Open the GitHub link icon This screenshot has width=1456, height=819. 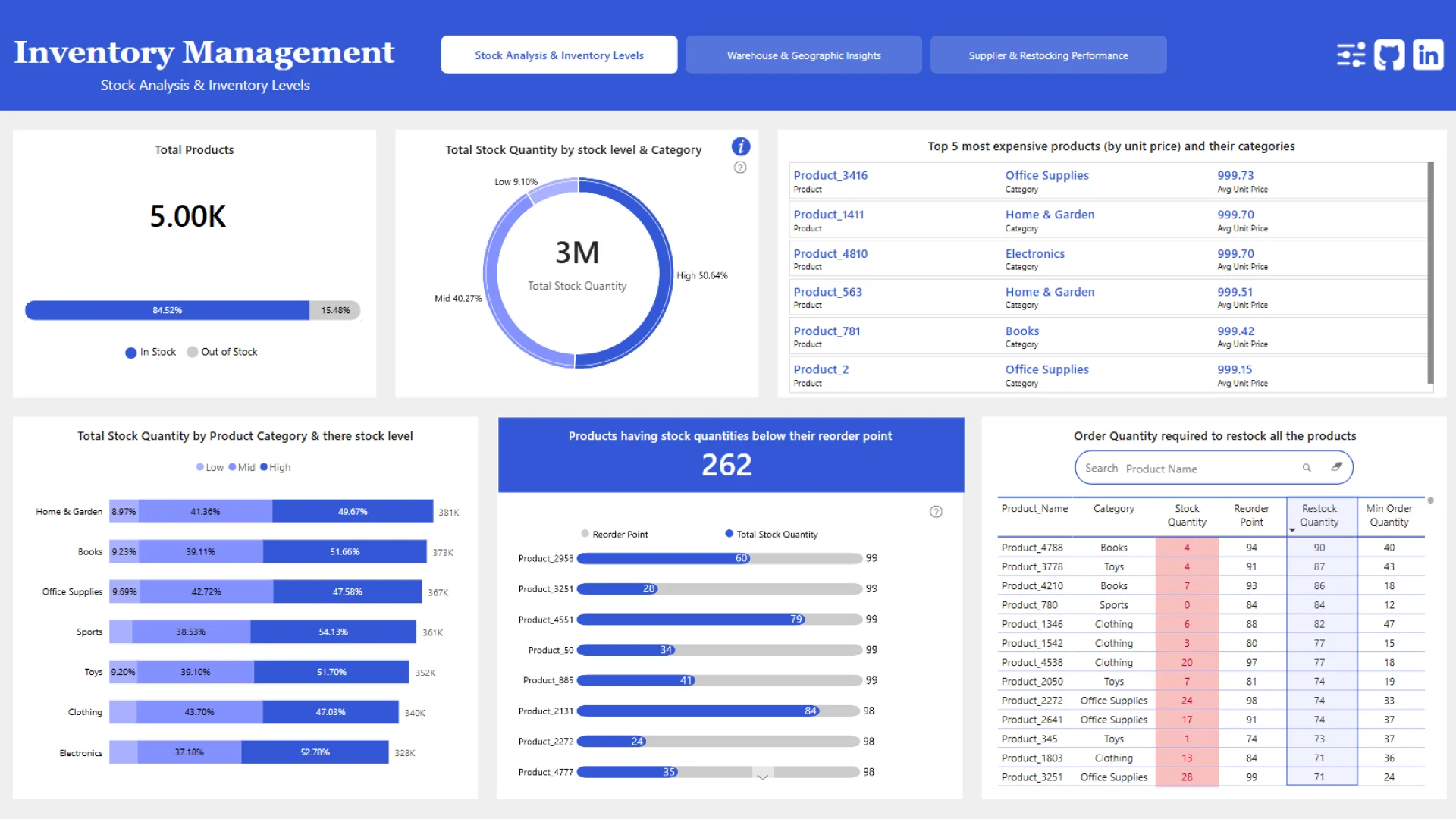(1389, 55)
